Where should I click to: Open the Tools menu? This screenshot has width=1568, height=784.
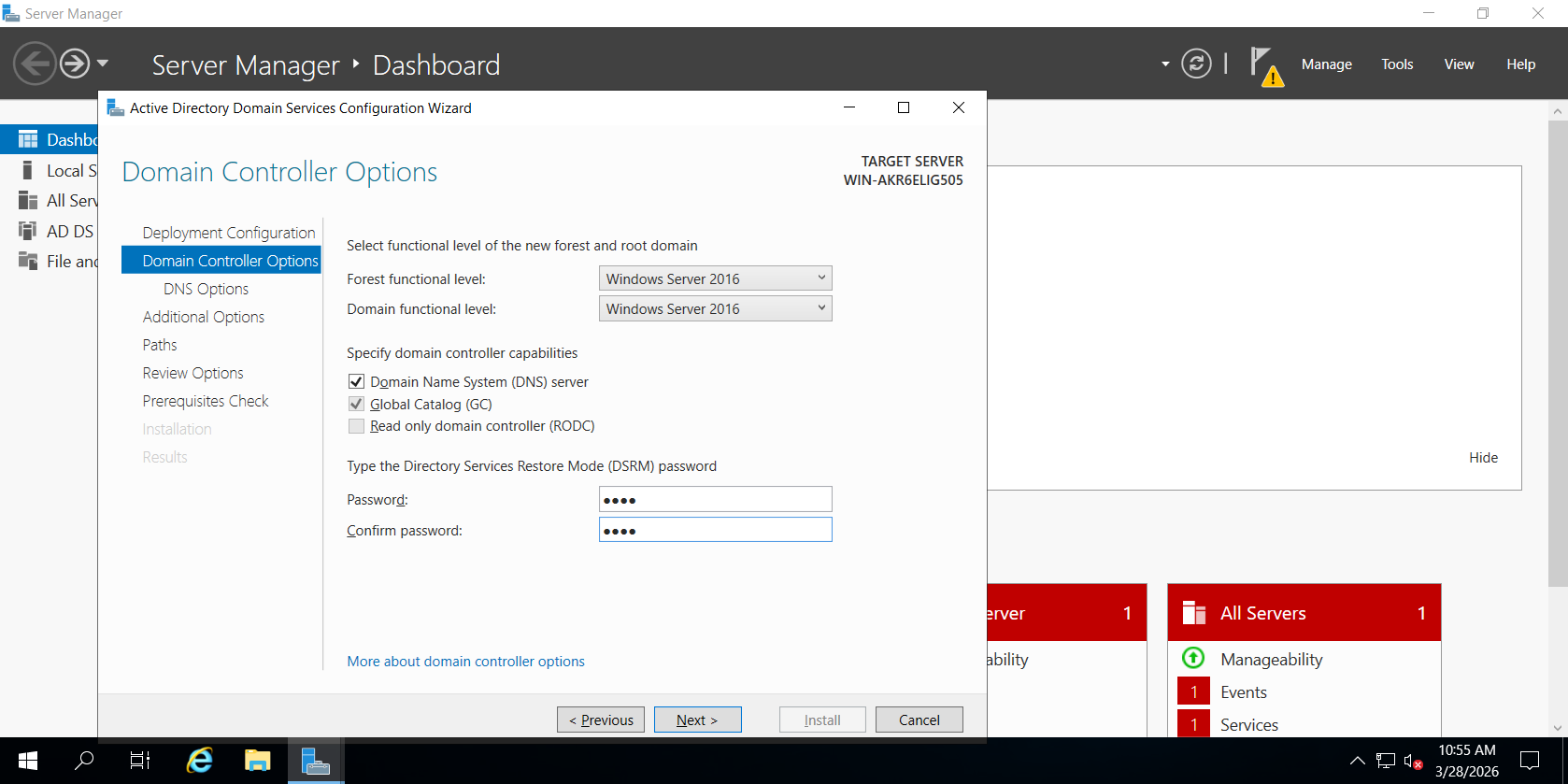coord(1397,64)
